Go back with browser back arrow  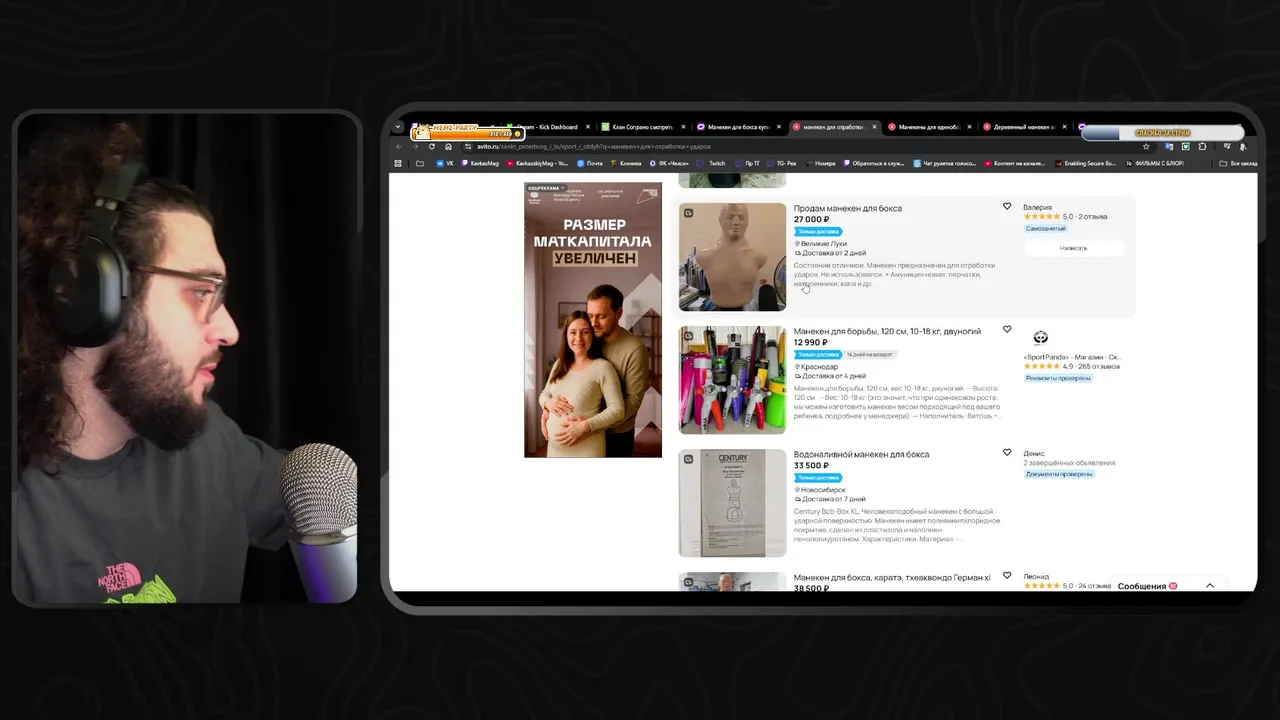(x=399, y=146)
